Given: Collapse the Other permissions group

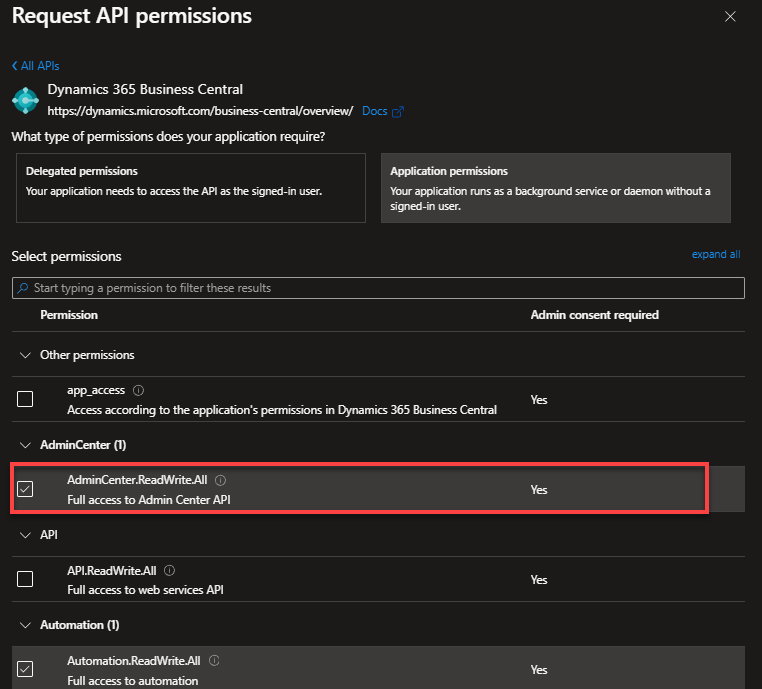Looking at the screenshot, I should 25,355.
